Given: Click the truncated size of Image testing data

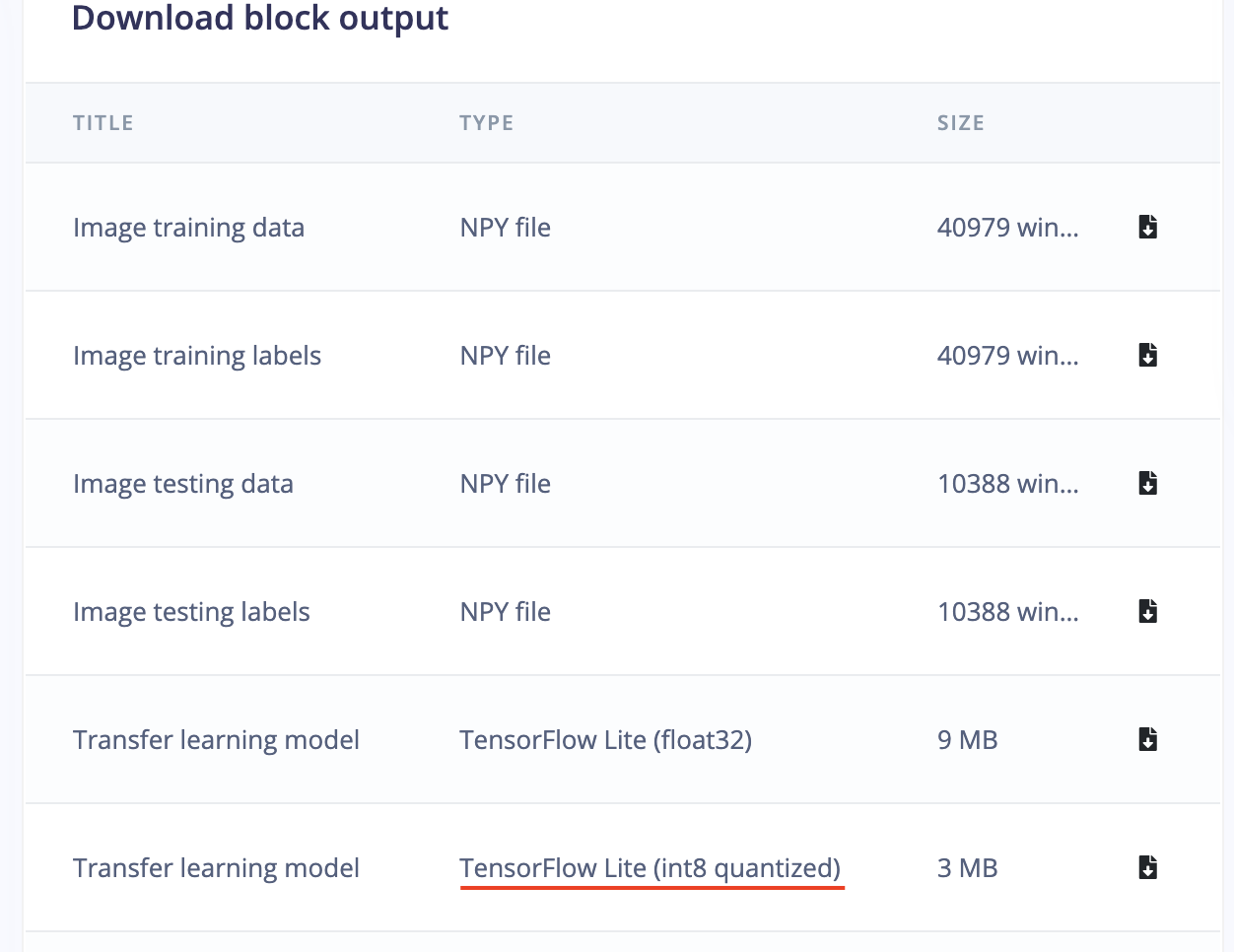Looking at the screenshot, I should pos(1008,484).
